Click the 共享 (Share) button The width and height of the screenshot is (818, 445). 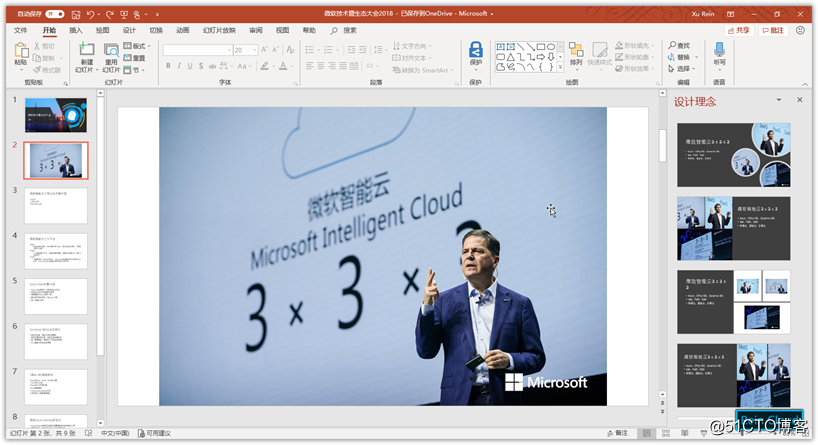point(739,30)
